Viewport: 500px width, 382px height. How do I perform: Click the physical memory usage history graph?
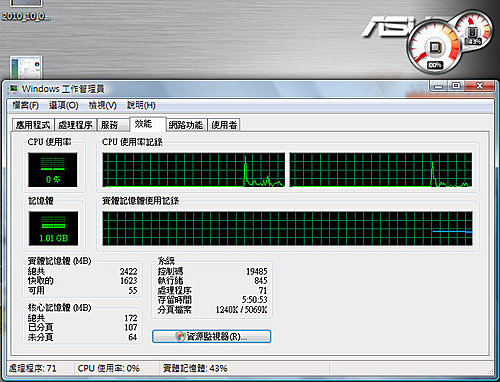click(x=287, y=228)
